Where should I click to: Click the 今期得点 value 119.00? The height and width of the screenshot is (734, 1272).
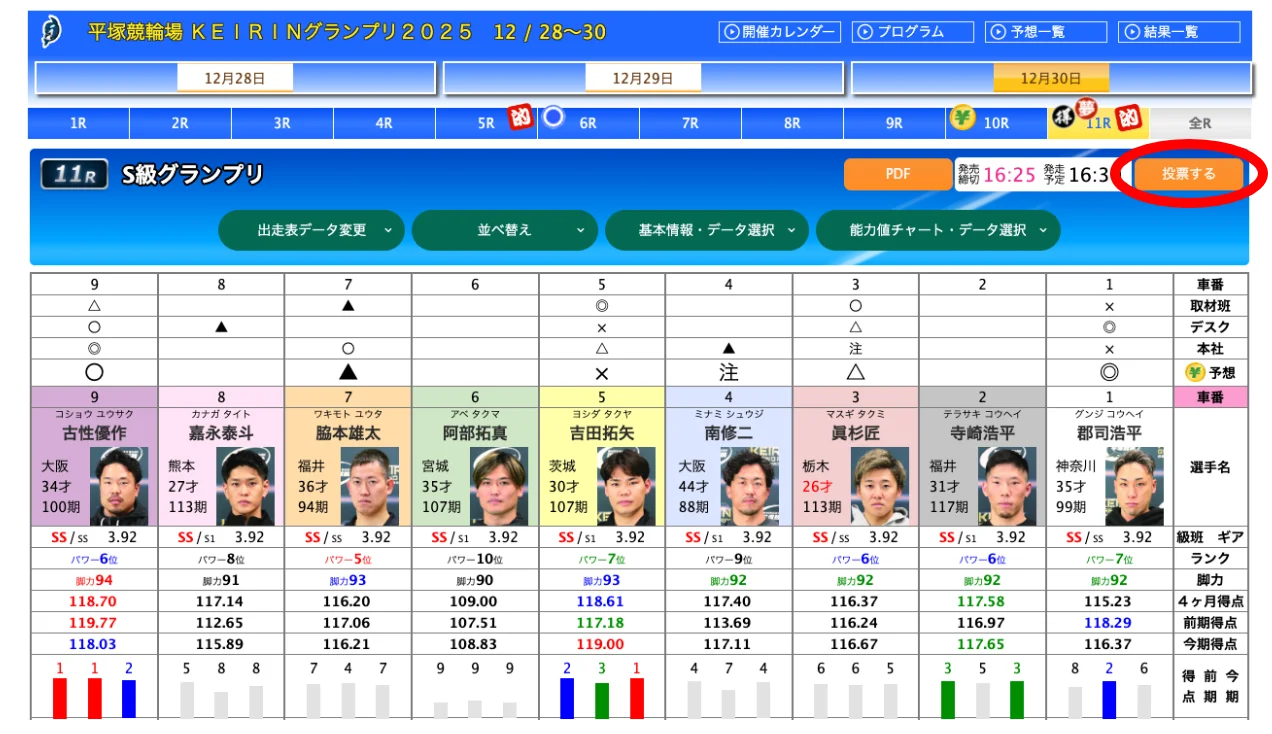pyautogui.click(x=601, y=644)
